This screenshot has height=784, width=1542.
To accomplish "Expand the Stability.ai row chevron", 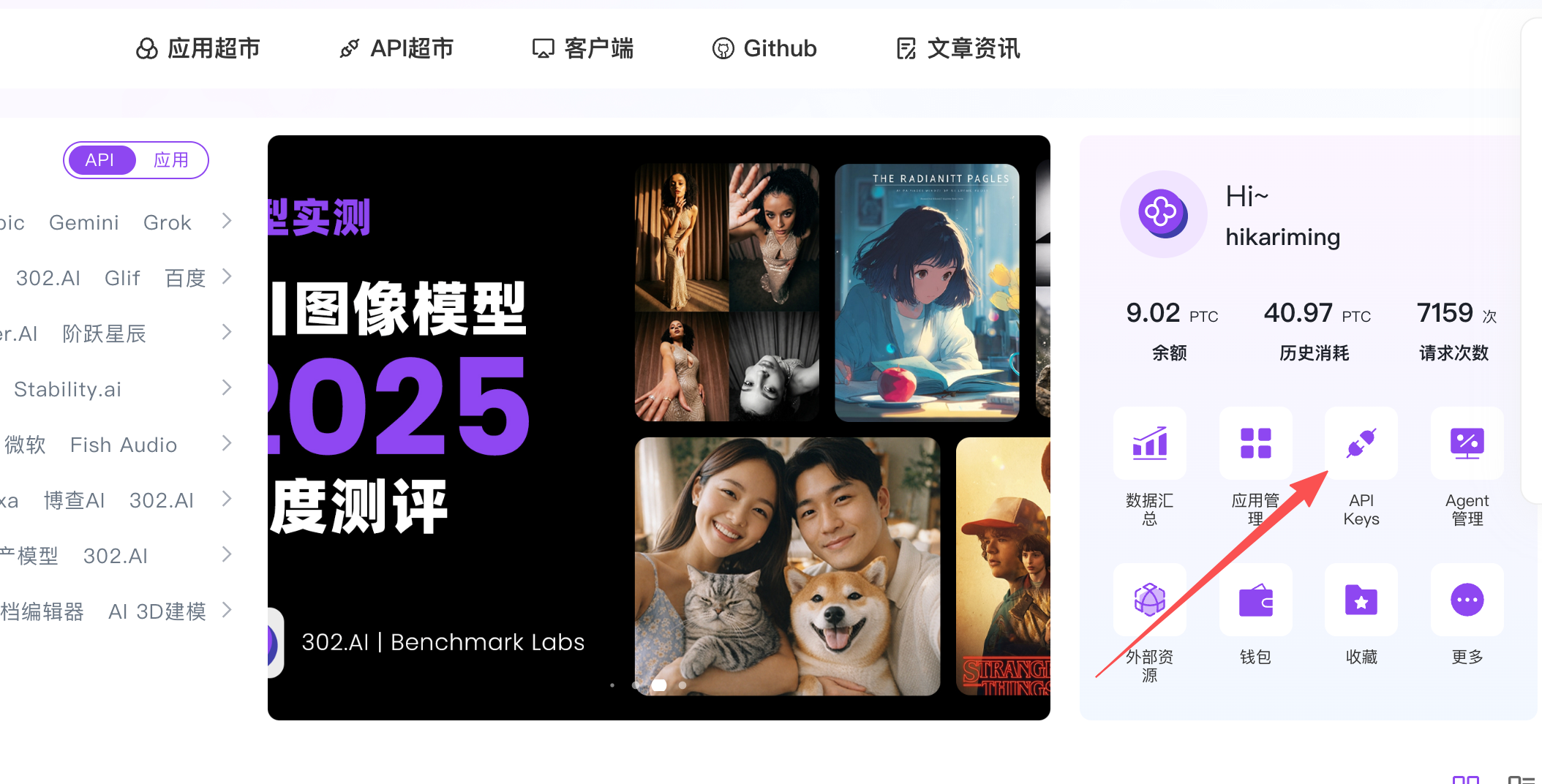I will coord(227,388).
